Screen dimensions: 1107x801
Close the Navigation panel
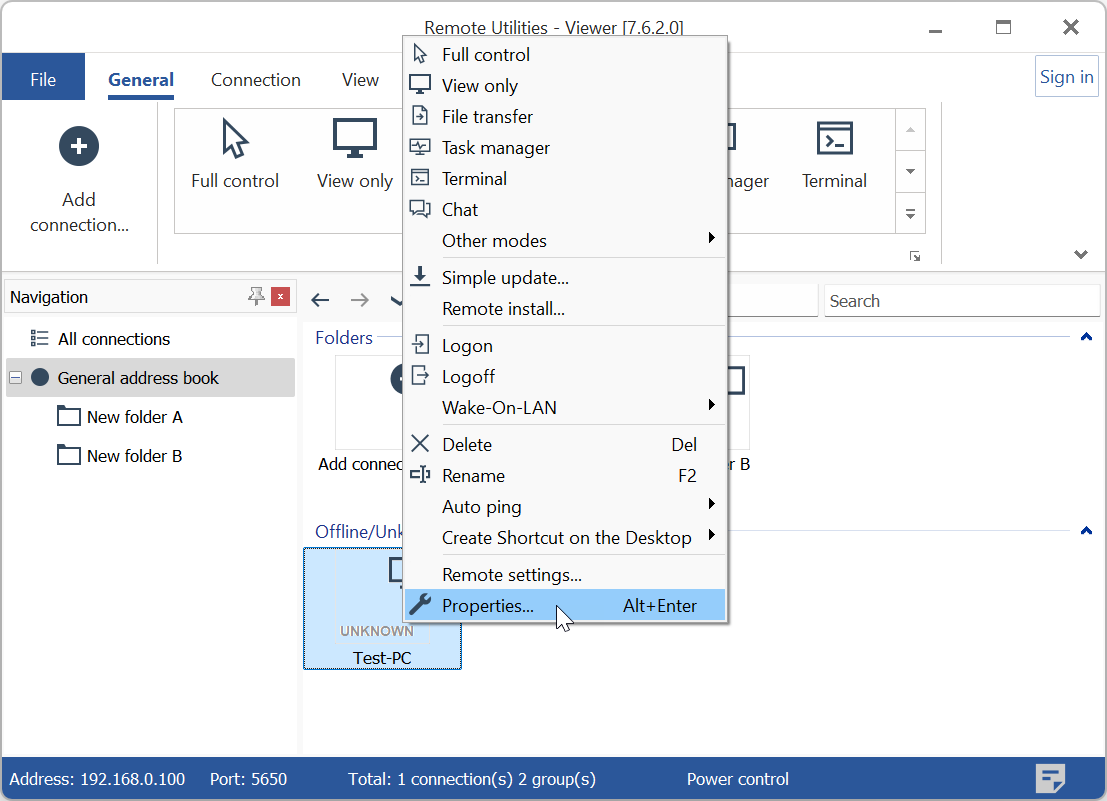coord(281,296)
